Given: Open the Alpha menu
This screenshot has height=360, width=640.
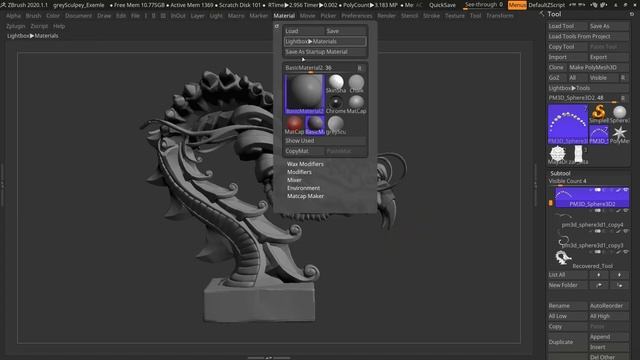Looking at the screenshot, I should click(x=13, y=16).
